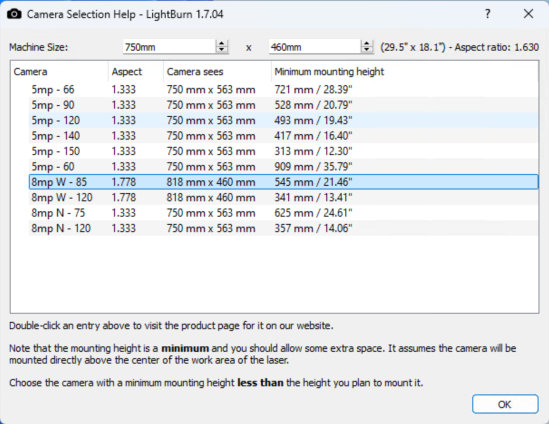The height and width of the screenshot is (424, 549).
Task: Select the 5mp - 60 camera row
Action: tap(283, 167)
